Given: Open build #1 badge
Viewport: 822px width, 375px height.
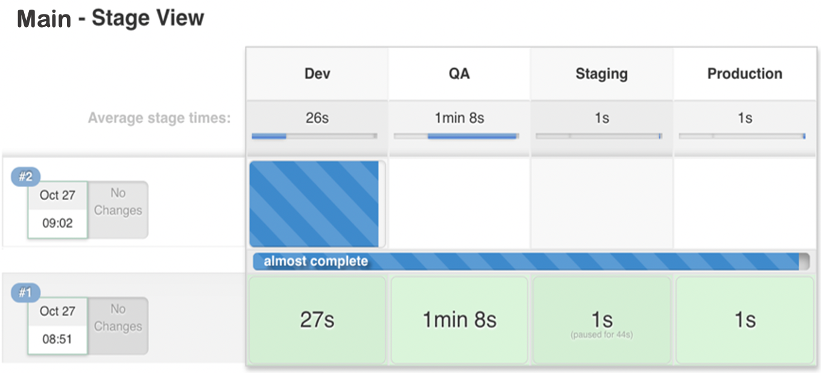Looking at the screenshot, I should pyautogui.click(x=26, y=294).
